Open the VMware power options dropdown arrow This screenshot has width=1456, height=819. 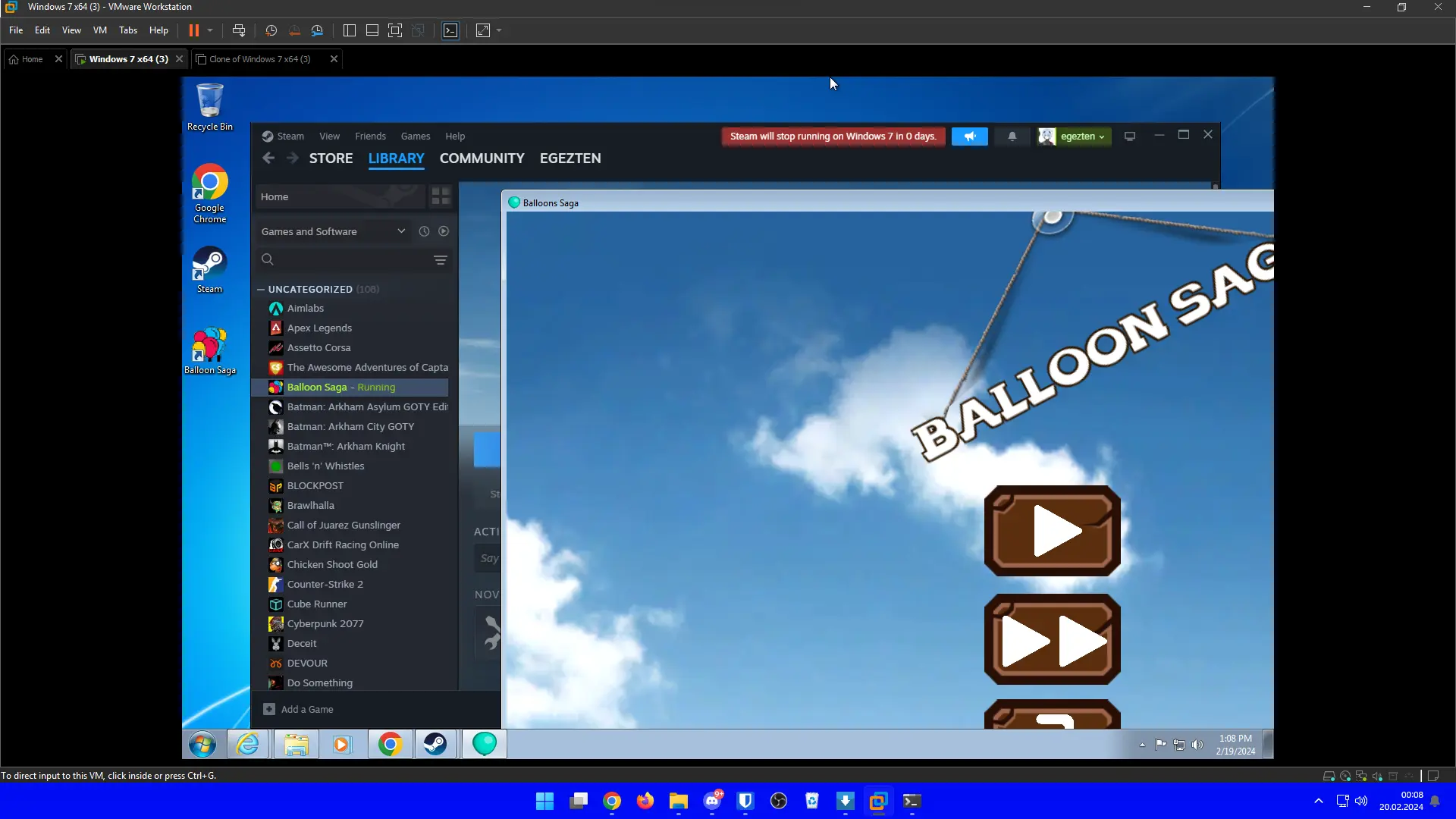point(210,30)
